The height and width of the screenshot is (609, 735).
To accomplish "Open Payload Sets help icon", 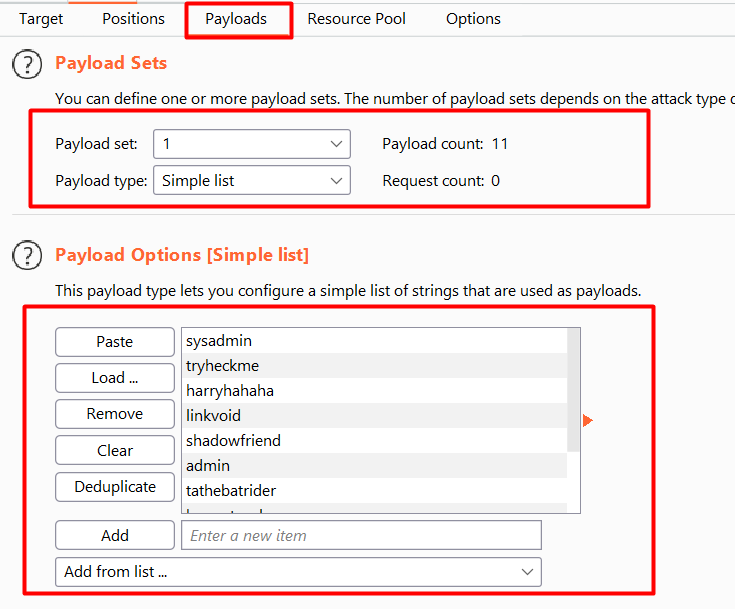I will click(27, 64).
